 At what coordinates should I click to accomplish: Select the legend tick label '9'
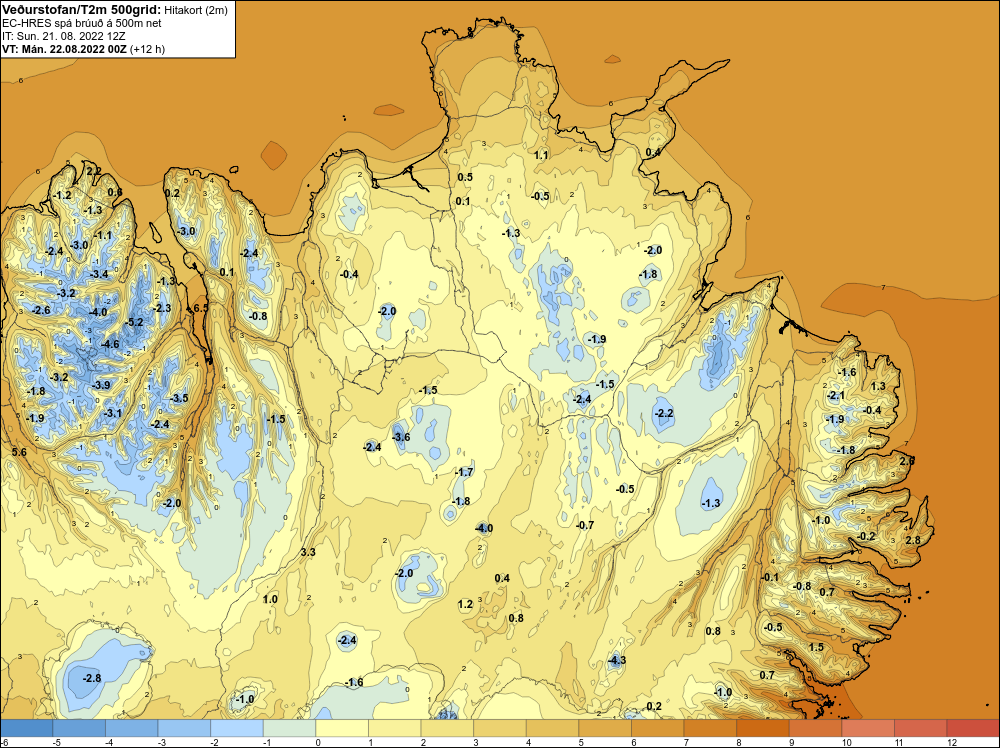point(791,742)
